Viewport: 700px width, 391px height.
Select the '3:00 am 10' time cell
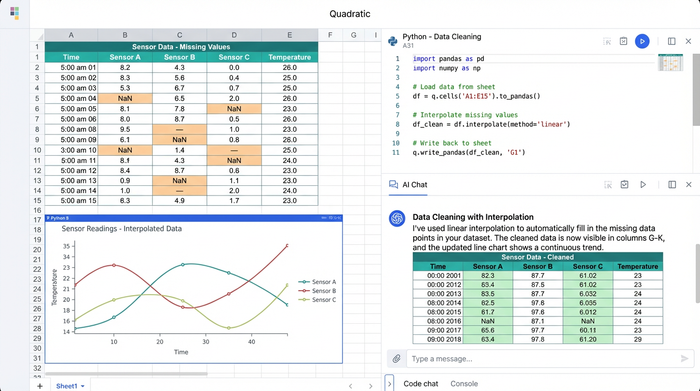pyautogui.click(x=71, y=150)
